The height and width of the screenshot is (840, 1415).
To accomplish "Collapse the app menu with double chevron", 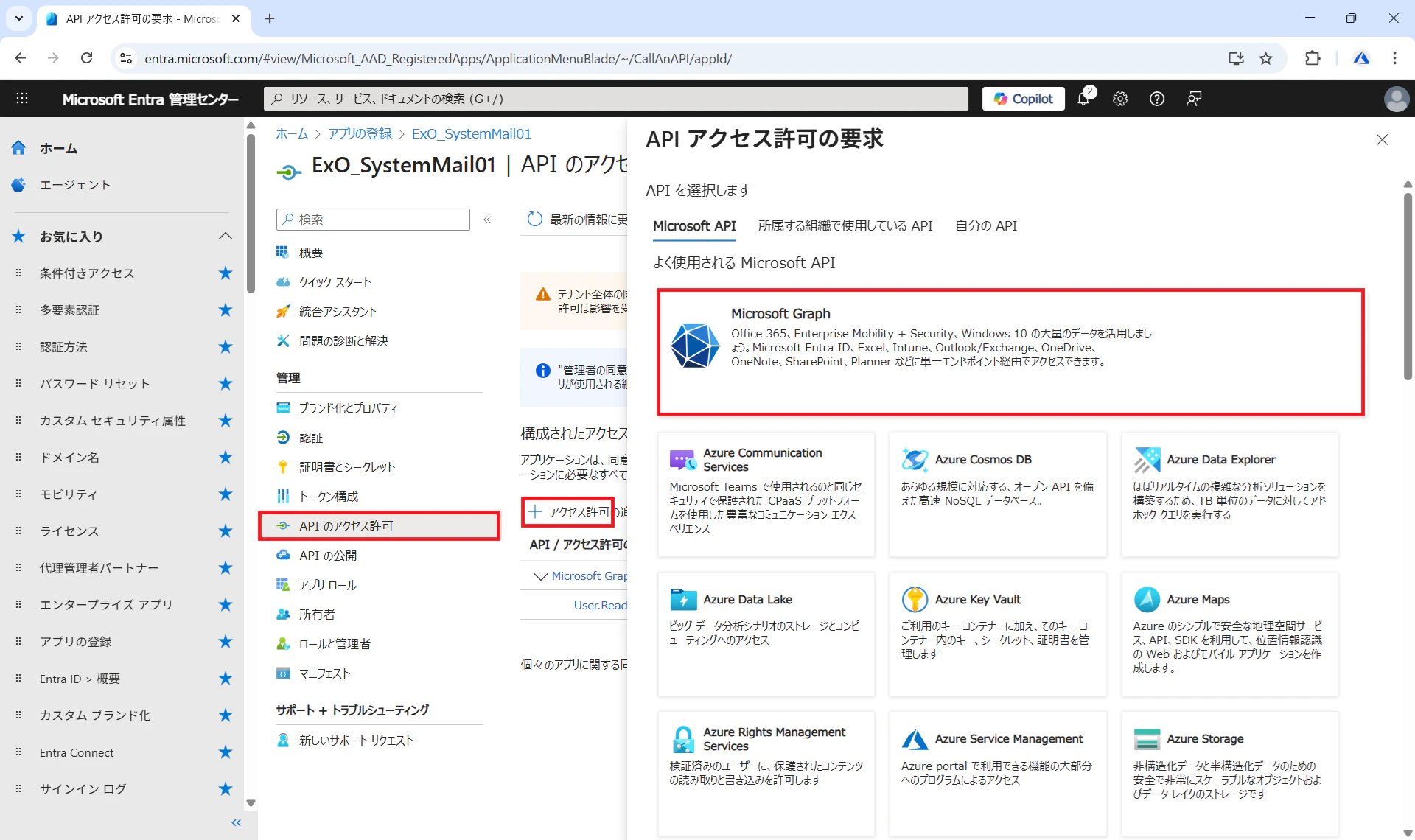I will [x=487, y=220].
